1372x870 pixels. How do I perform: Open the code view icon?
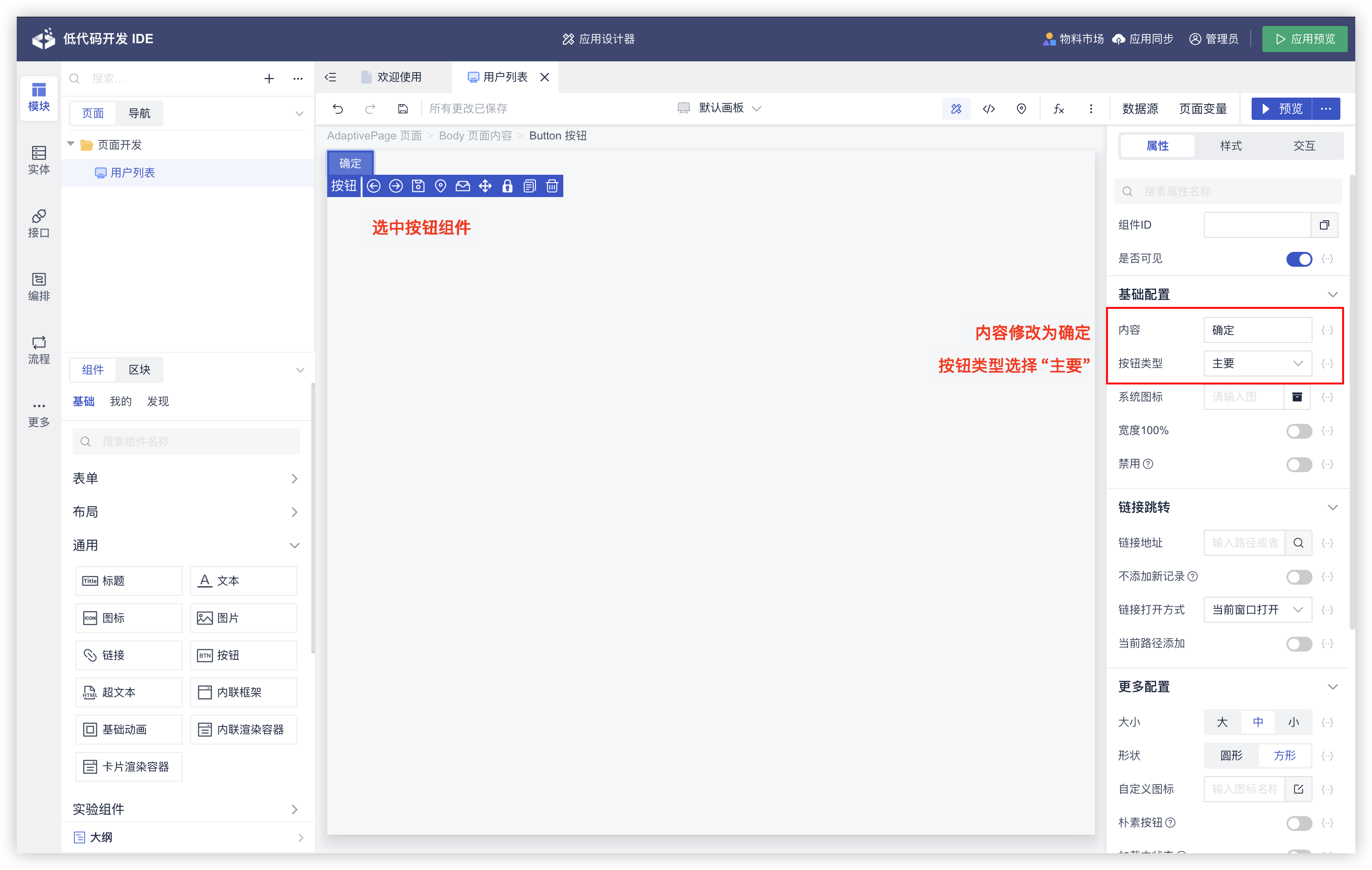989,108
